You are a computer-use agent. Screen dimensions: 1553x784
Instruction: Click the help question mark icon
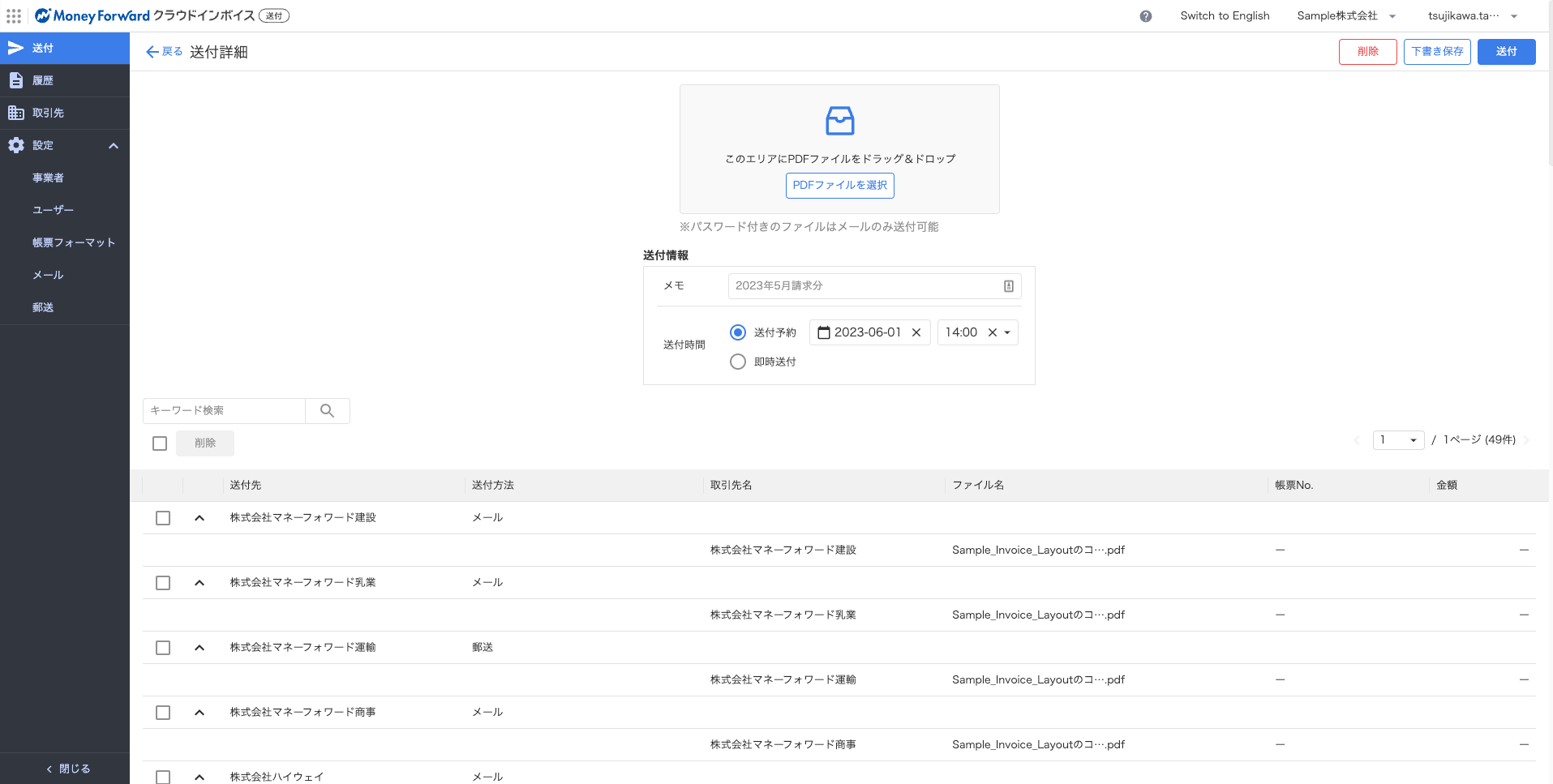[x=1145, y=16]
